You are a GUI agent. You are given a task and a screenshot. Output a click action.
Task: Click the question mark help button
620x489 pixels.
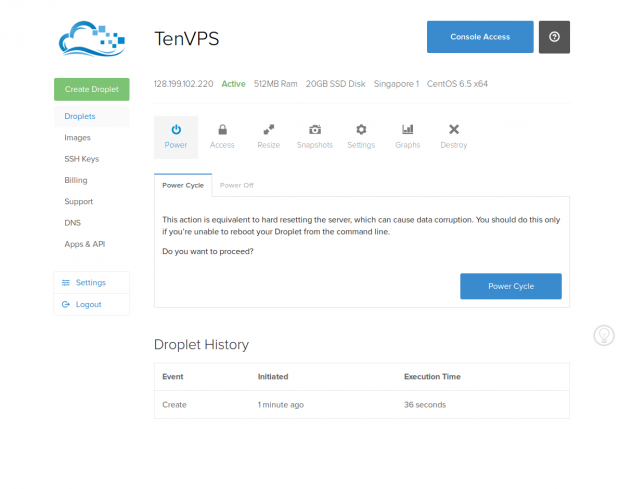pos(554,37)
